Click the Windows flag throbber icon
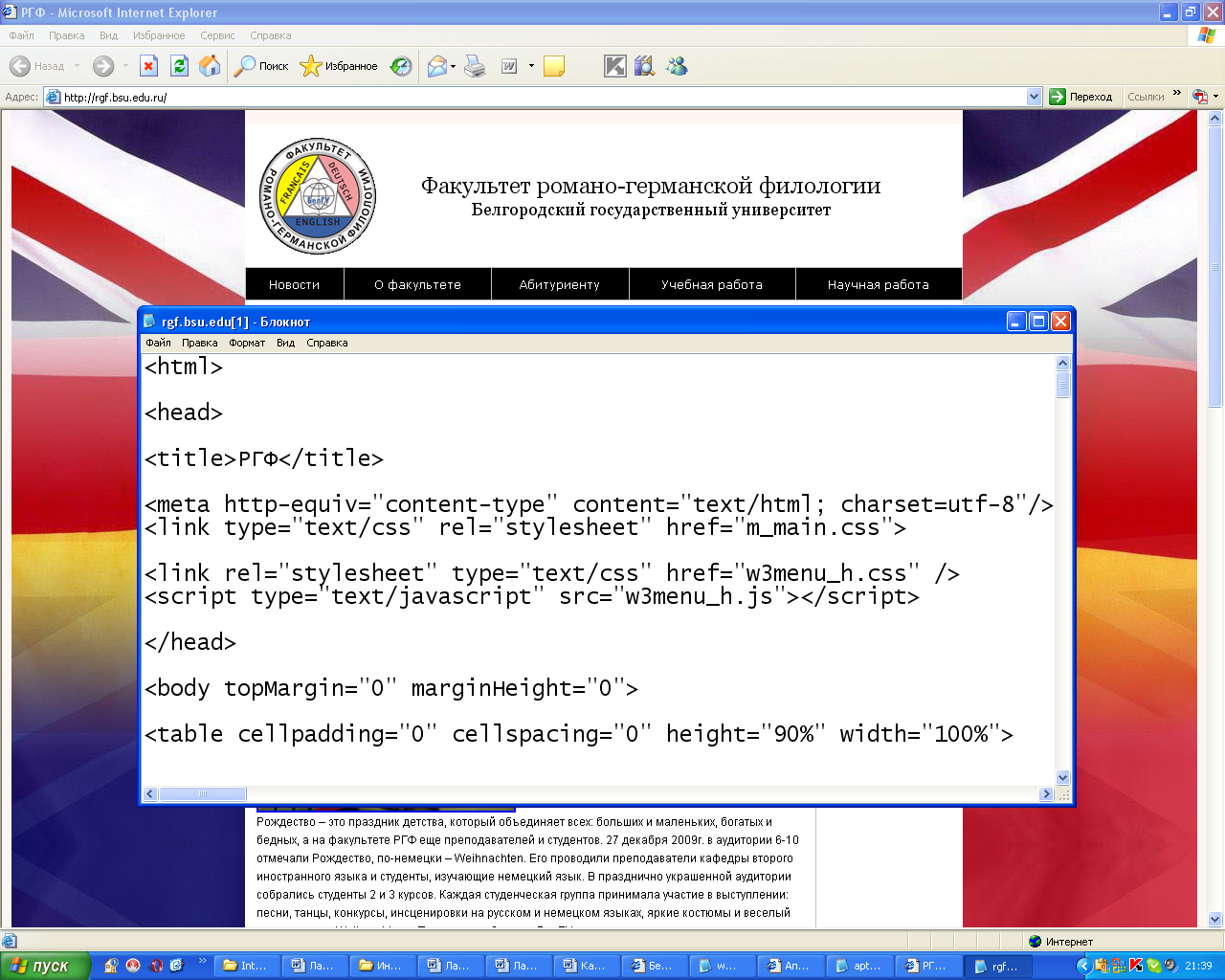Viewport: 1225px width, 980px height. [x=1207, y=35]
